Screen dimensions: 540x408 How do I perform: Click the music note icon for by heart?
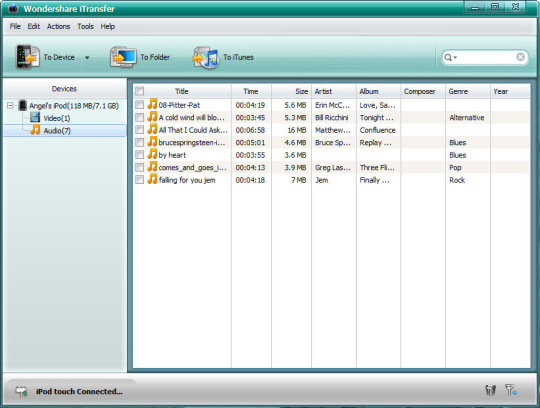[152, 154]
